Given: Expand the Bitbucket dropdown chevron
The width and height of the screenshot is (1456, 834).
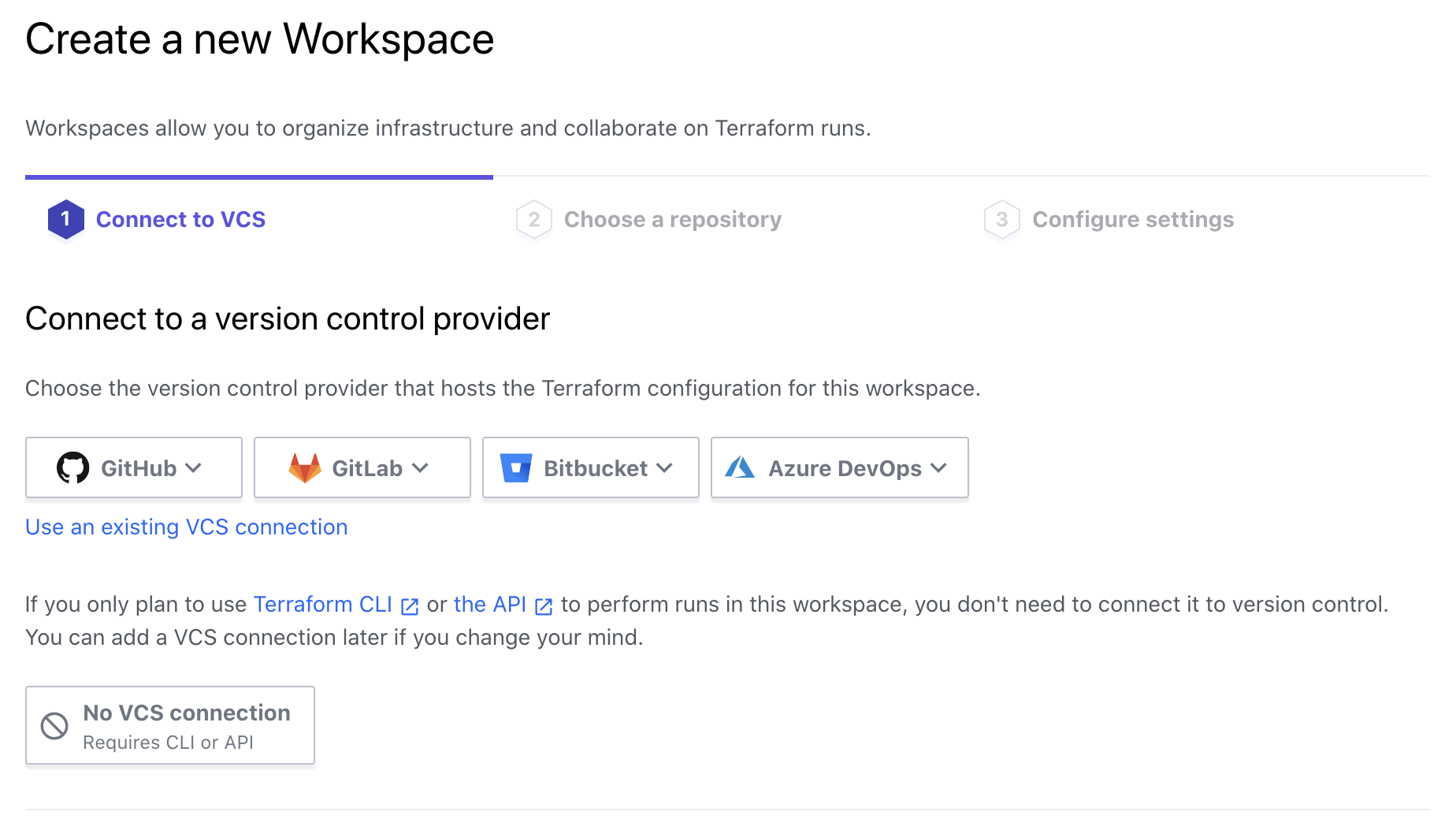Looking at the screenshot, I should (665, 468).
